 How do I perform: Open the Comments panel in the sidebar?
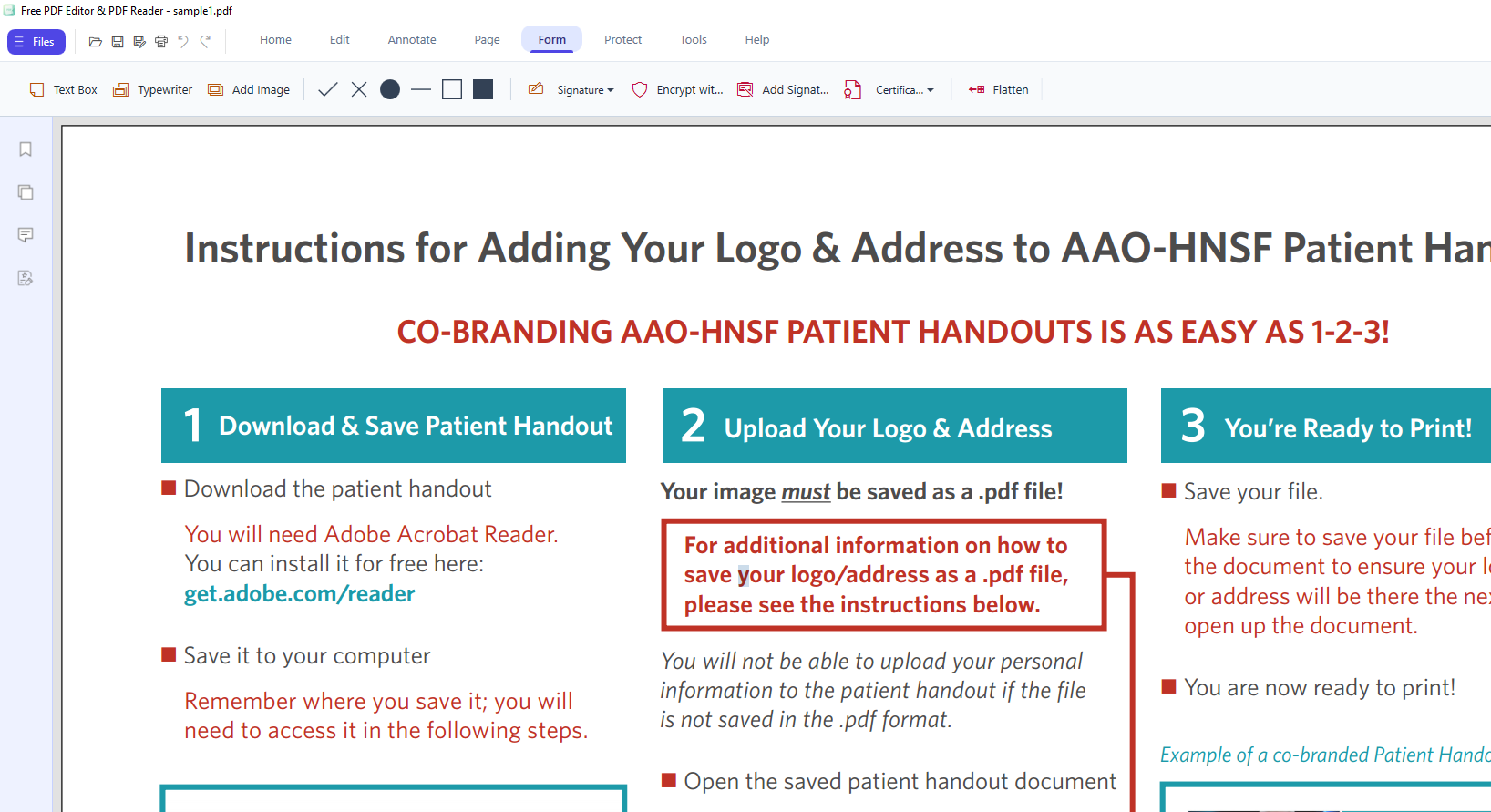tap(26, 235)
